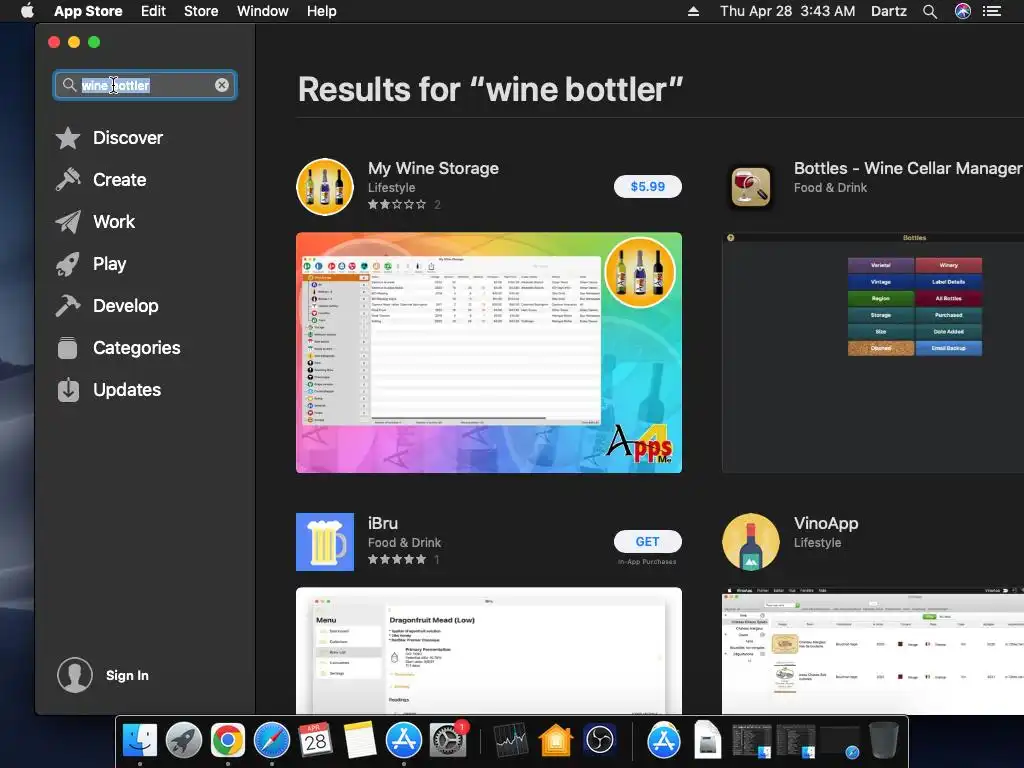This screenshot has width=1024, height=768.
Task: Click My Wine Storage two-star rating
Action: 397,204
